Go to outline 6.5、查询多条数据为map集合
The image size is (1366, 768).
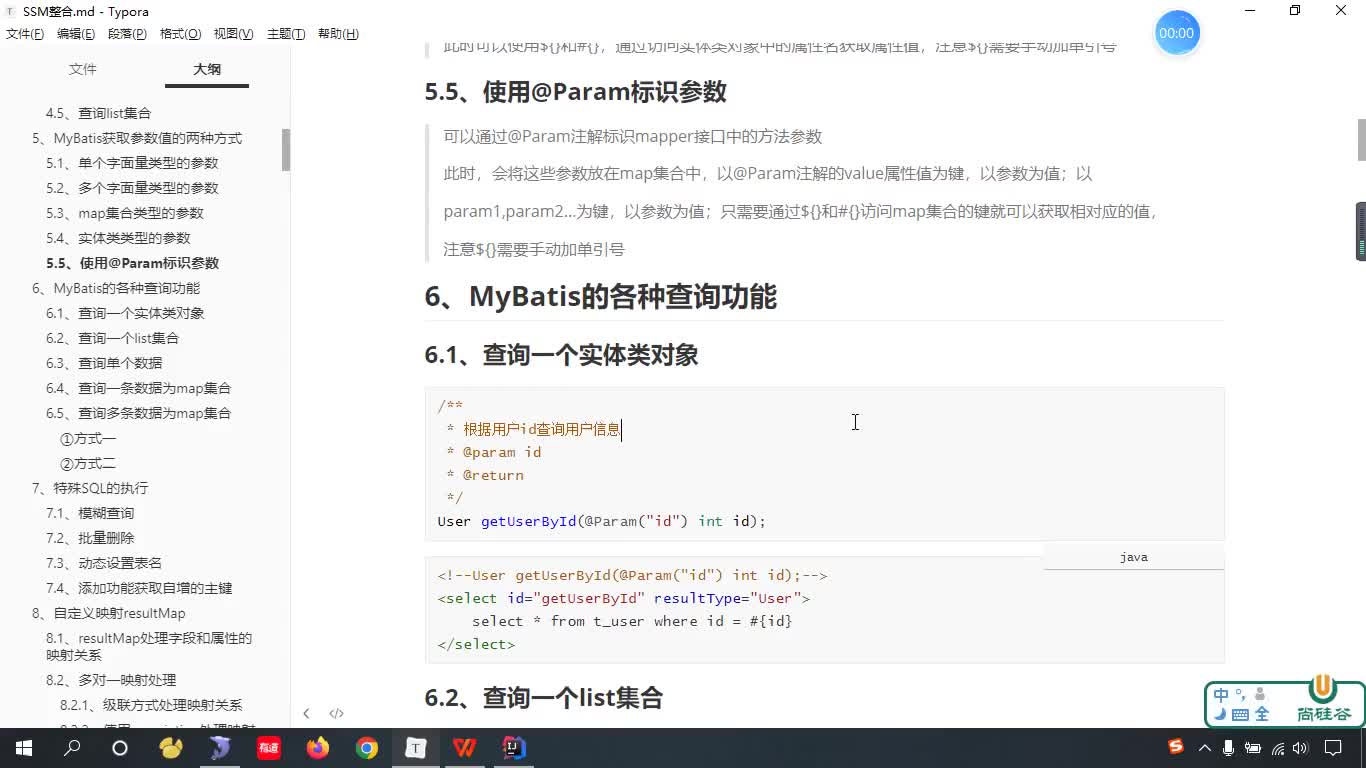(x=138, y=413)
